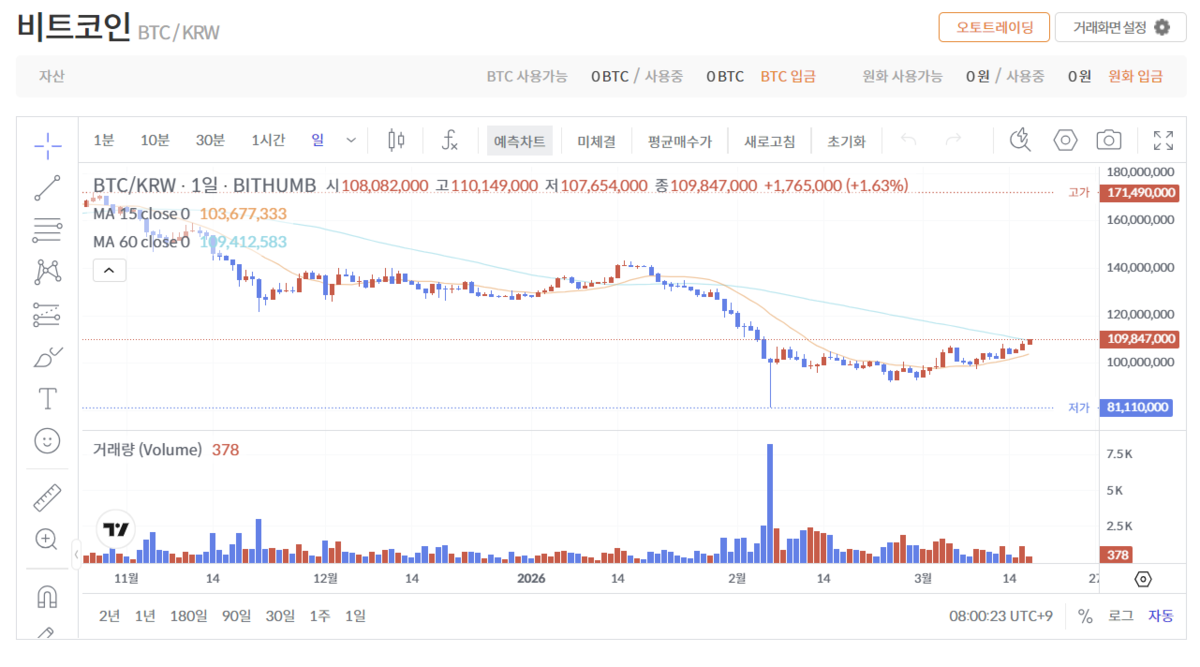Select the text annotation tool
1200x667 pixels.
(47, 398)
